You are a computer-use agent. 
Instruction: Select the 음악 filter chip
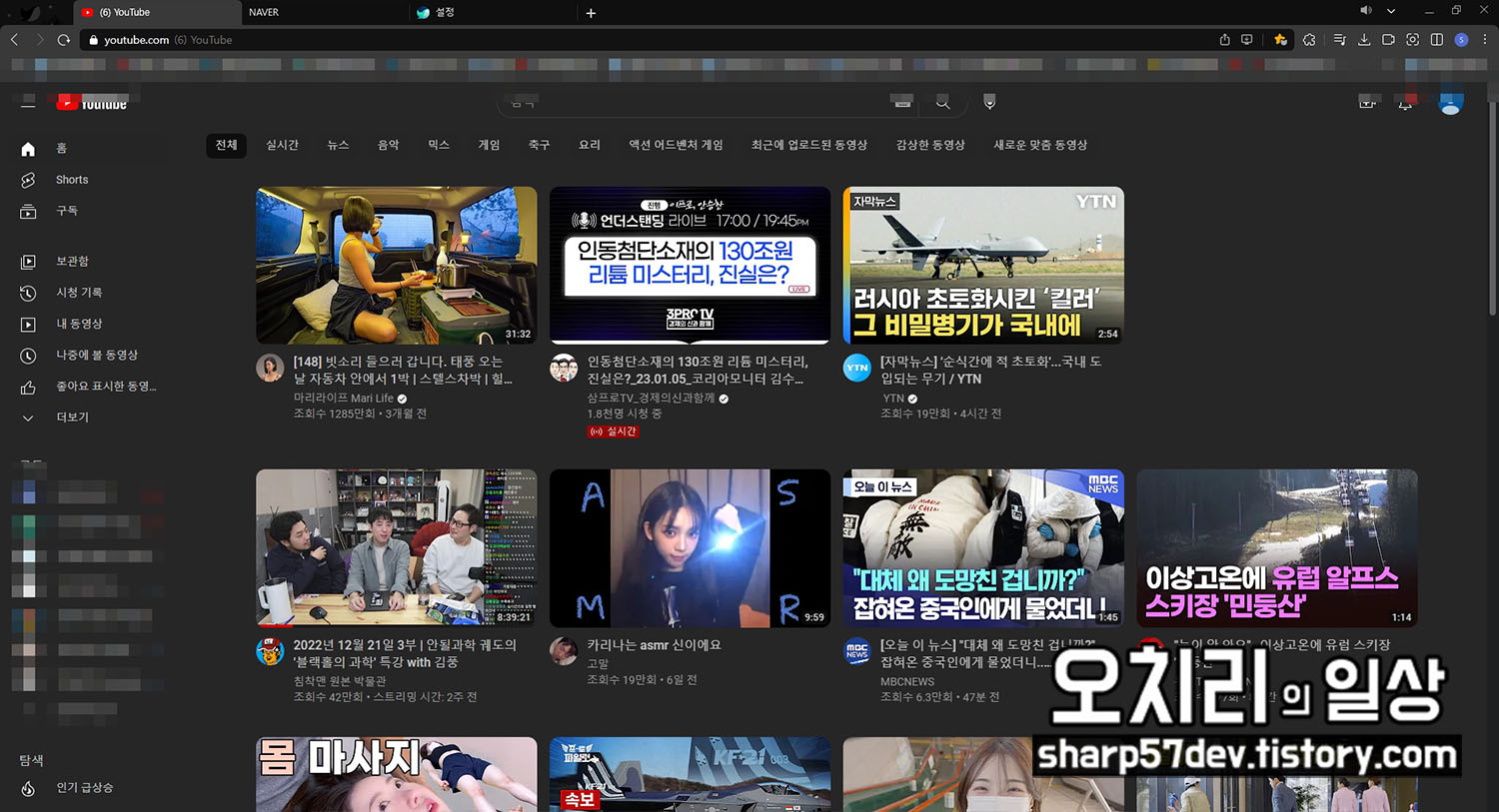coord(388,145)
